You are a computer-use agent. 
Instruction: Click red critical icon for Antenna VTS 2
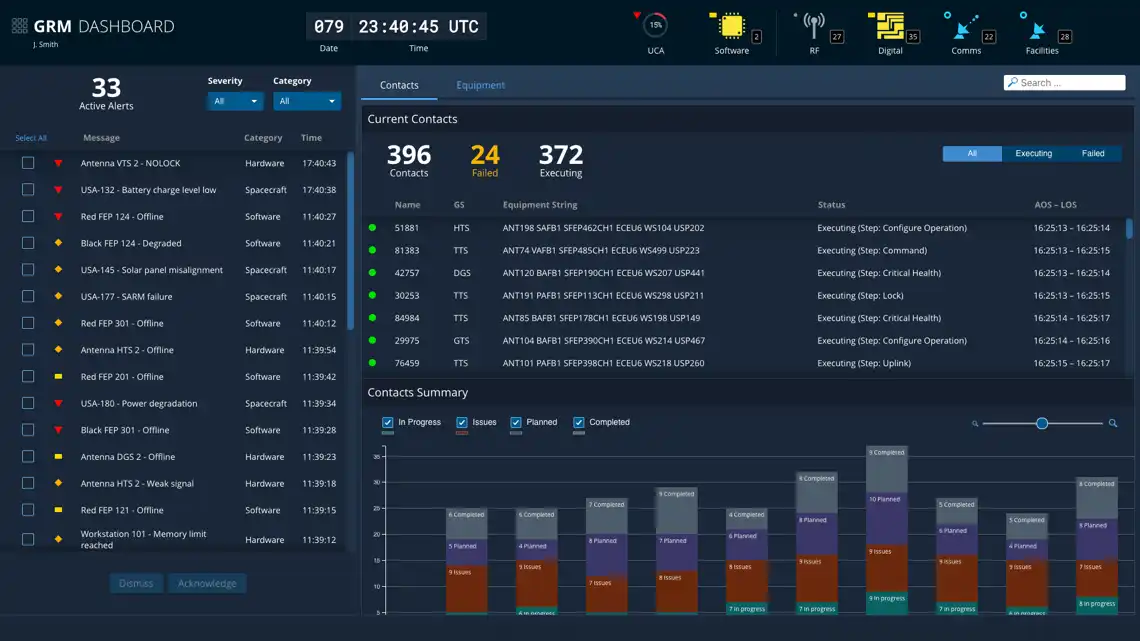(x=58, y=164)
